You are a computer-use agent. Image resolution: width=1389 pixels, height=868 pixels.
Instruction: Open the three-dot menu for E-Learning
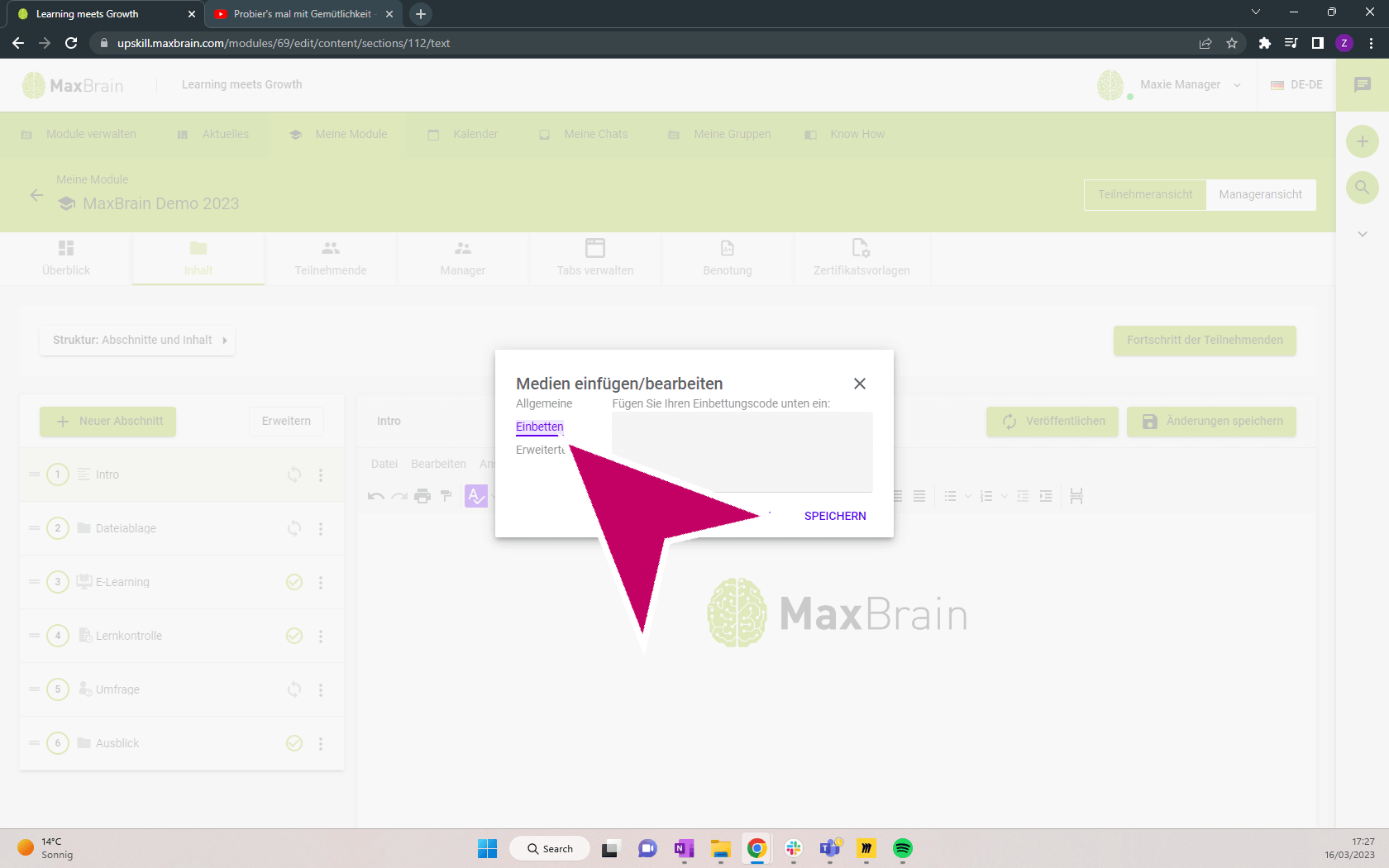(x=321, y=582)
